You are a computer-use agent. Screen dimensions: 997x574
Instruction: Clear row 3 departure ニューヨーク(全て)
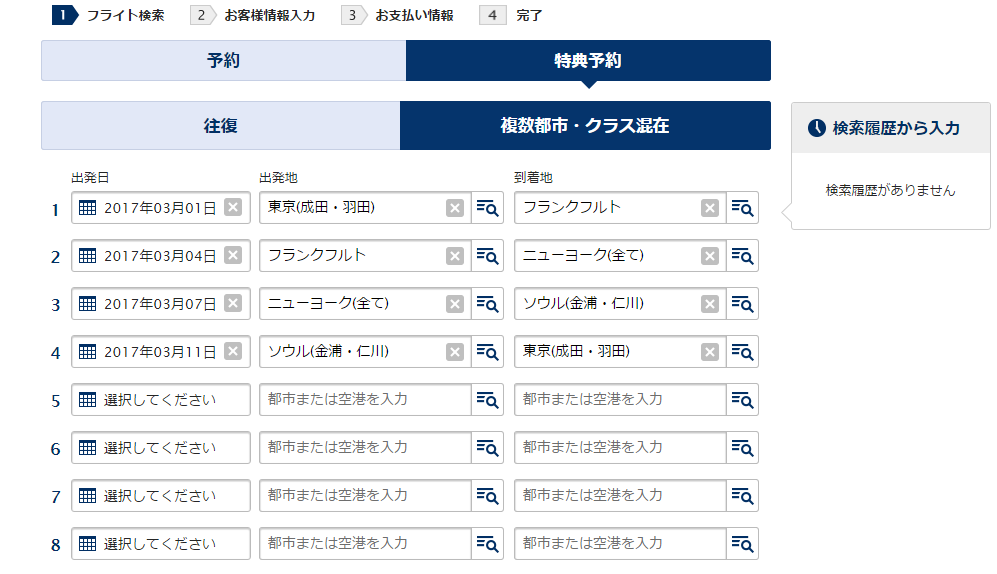coord(455,304)
